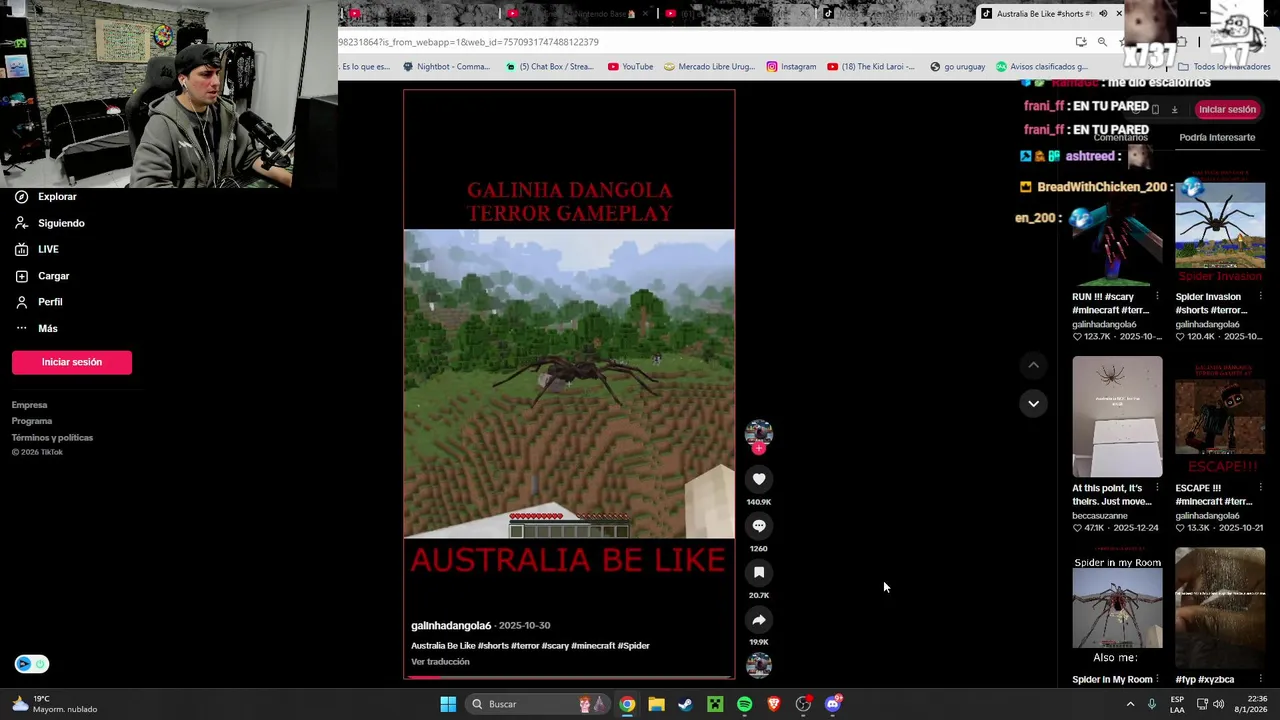Screen dimensions: 1280x720
Task: Open Mercado Libre Uruguay bookmark
Action: [709, 67]
